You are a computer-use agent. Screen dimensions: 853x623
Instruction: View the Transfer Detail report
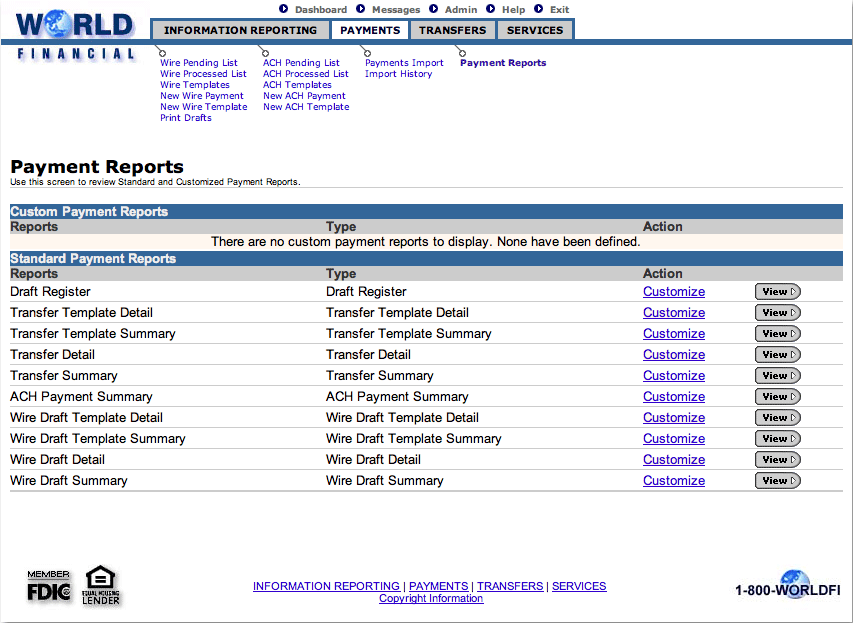click(x=777, y=355)
